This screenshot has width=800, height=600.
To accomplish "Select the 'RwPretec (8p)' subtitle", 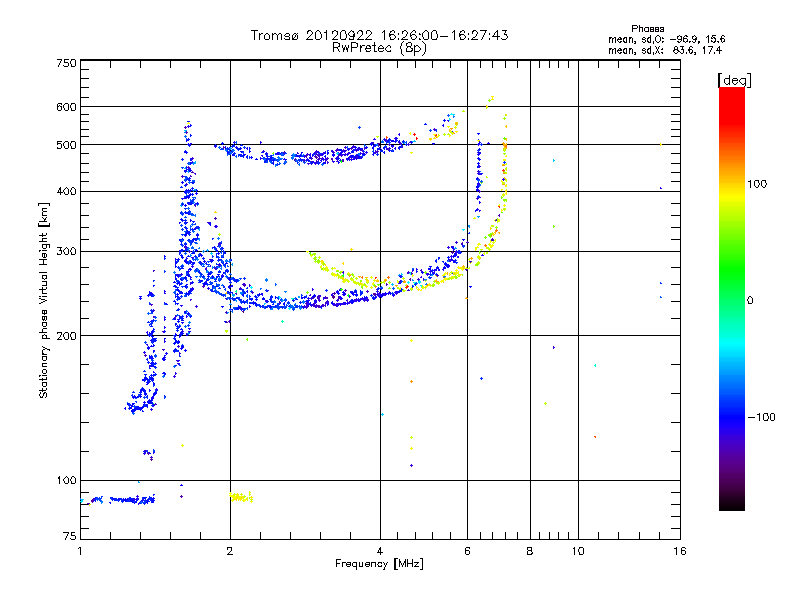I will click(379, 48).
